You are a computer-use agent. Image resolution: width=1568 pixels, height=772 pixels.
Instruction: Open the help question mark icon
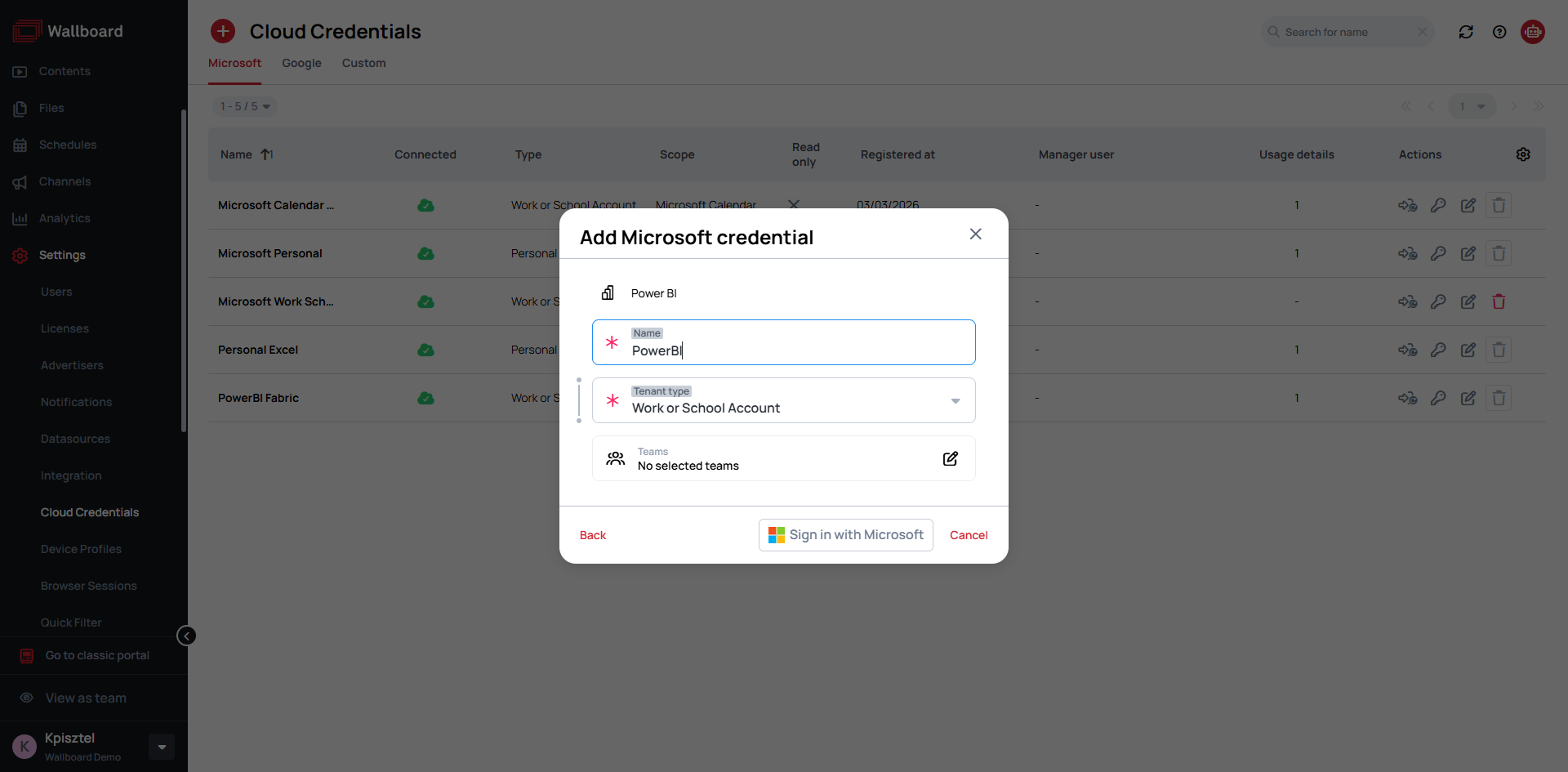pyautogui.click(x=1499, y=32)
